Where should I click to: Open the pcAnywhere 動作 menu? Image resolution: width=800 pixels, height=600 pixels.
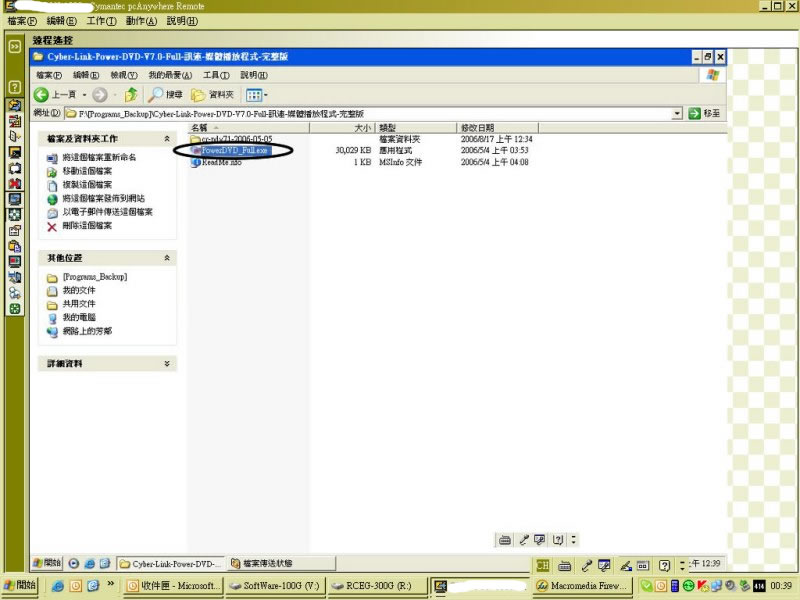point(141,21)
